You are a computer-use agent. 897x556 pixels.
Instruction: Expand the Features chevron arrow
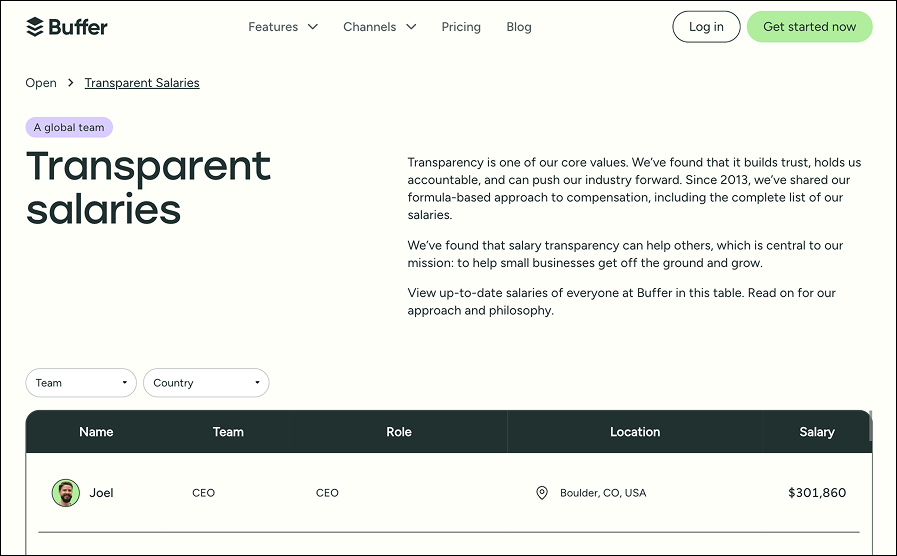coord(313,27)
